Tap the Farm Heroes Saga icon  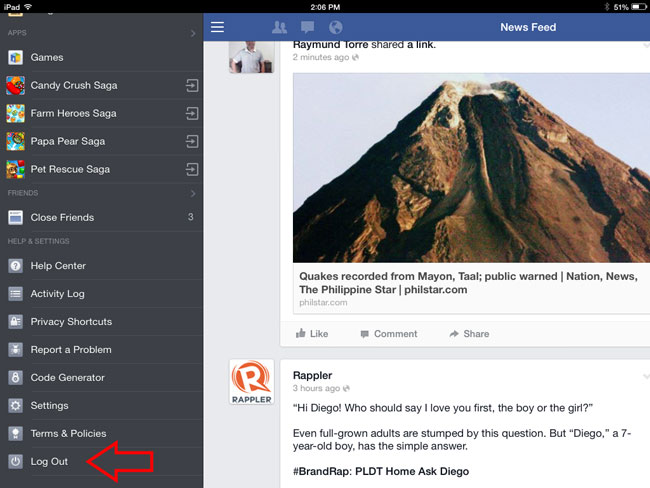coord(15,113)
